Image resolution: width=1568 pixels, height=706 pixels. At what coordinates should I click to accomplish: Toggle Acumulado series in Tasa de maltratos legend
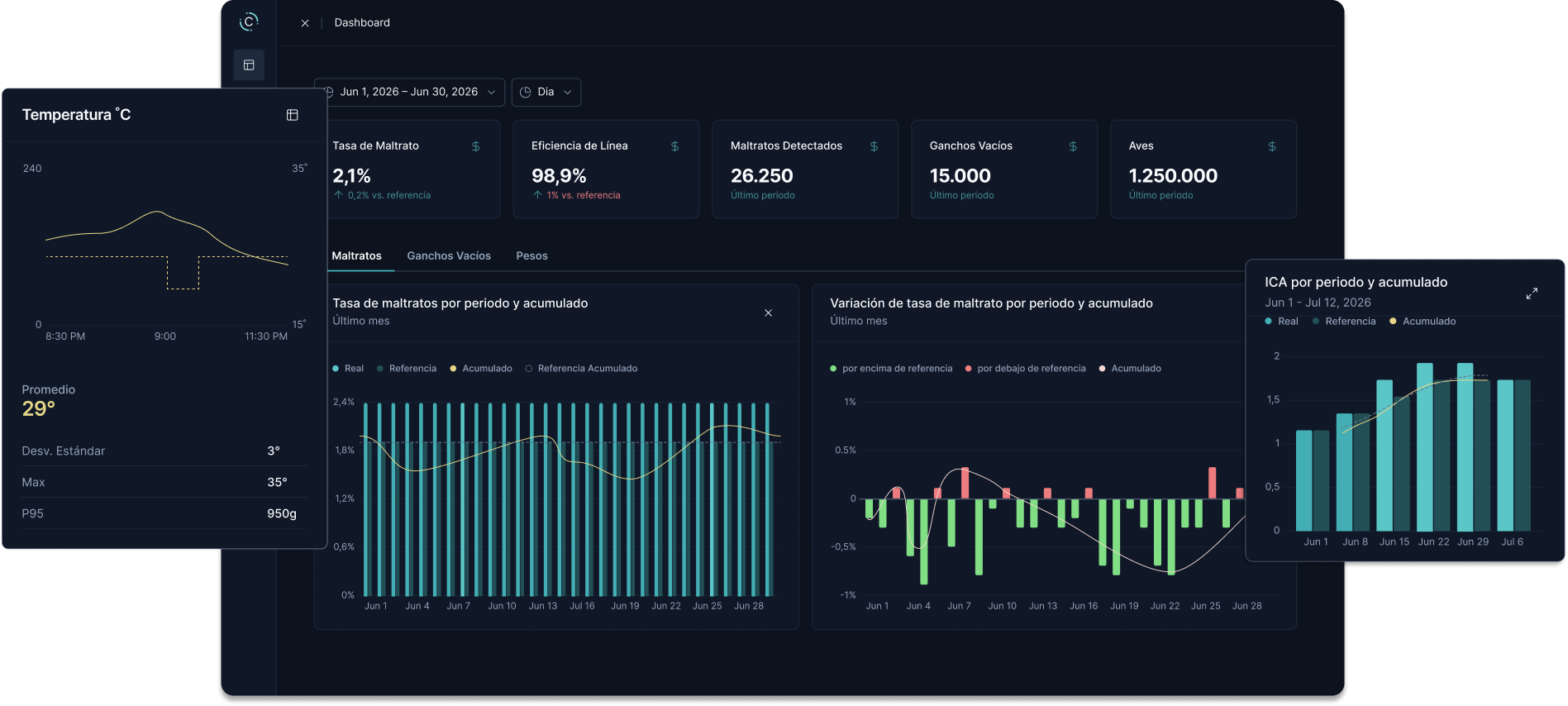point(481,369)
